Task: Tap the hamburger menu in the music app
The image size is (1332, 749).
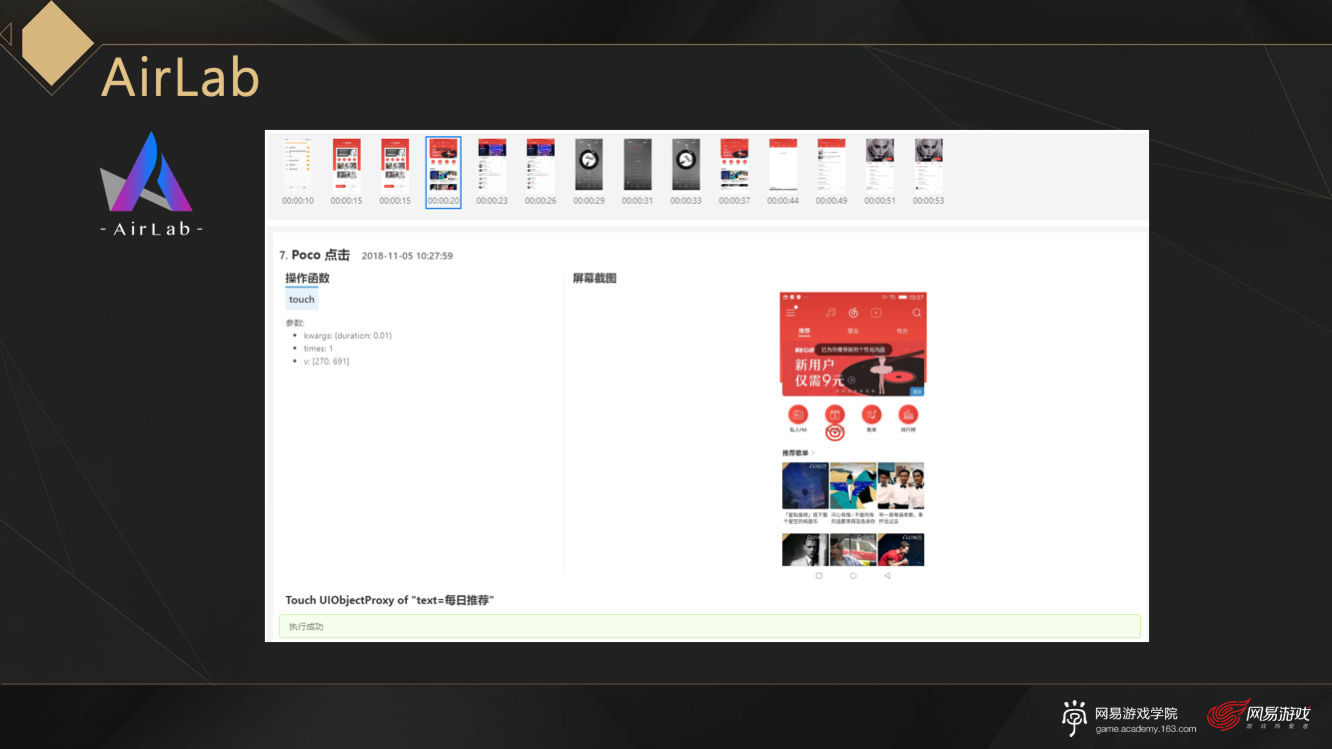Action: 791,313
